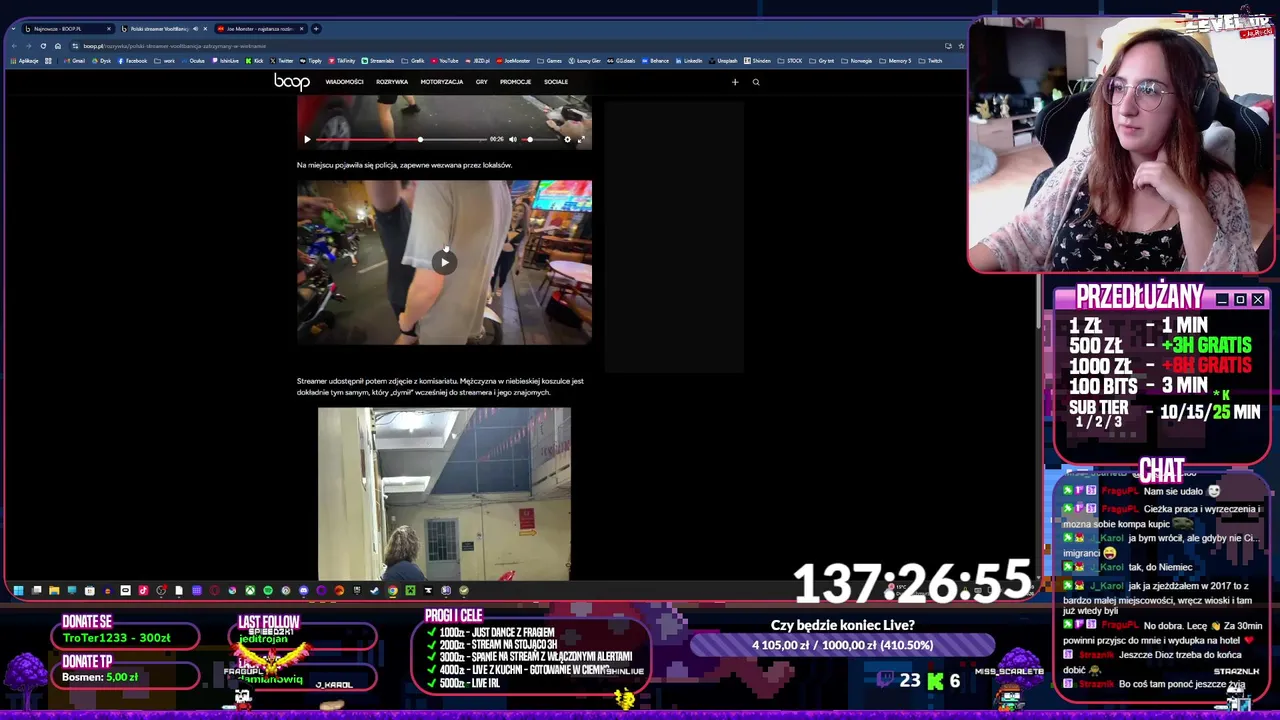The width and height of the screenshot is (1280, 720).
Task: Open MOTORYZACJA section
Action: [x=441, y=82]
